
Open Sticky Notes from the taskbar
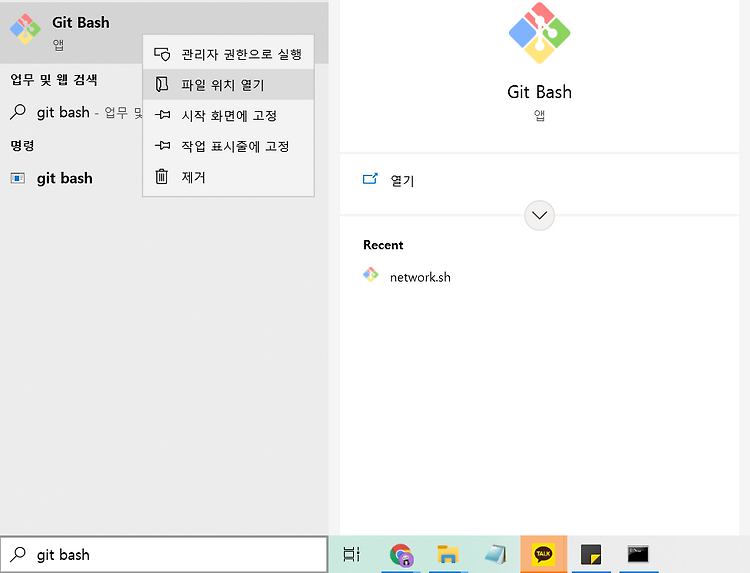(591, 554)
